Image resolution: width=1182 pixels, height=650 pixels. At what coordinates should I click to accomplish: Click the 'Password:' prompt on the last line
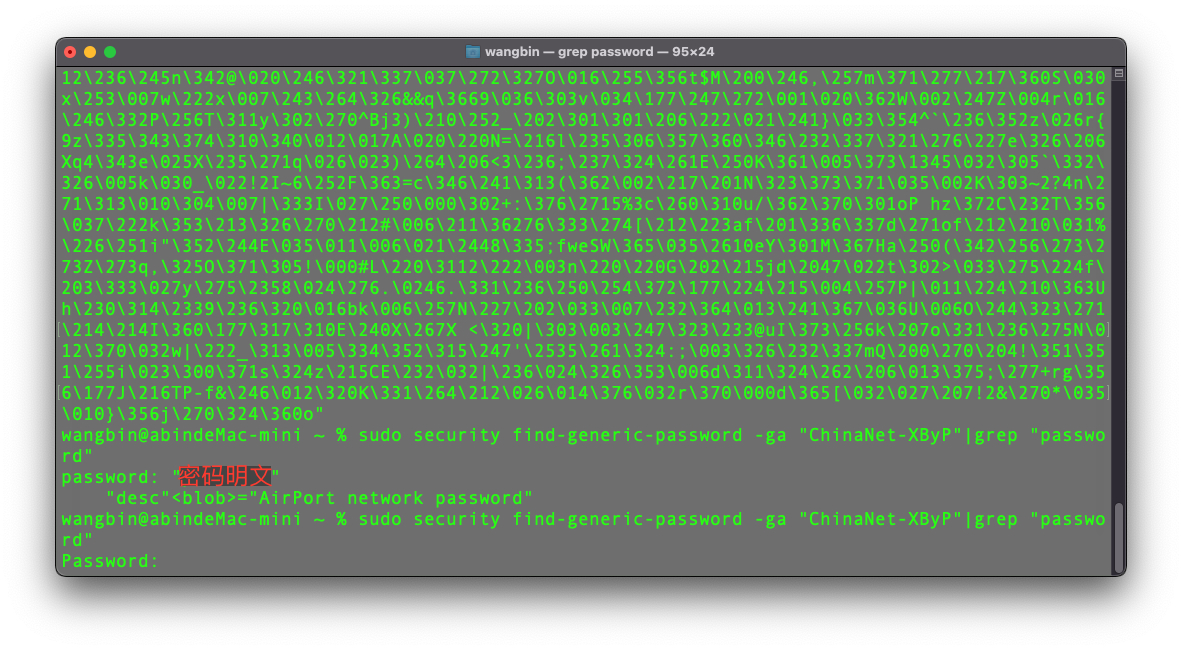(110, 561)
